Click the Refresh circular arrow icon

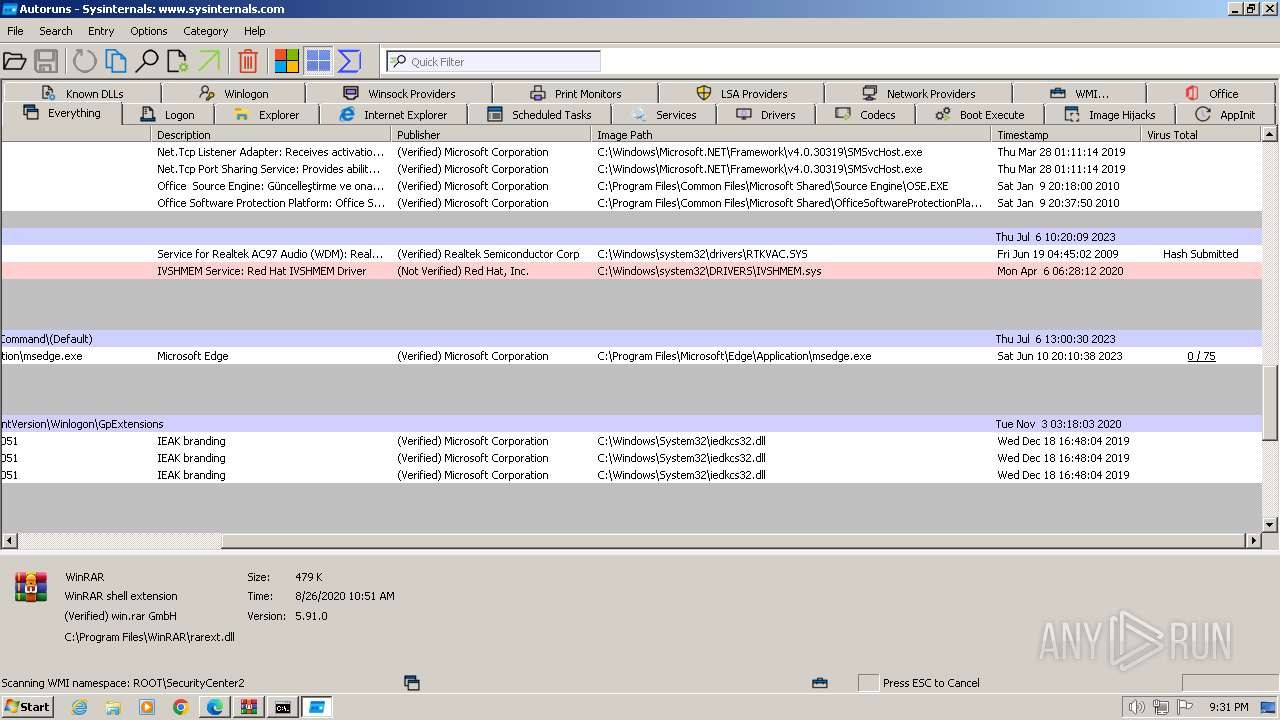pos(85,61)
